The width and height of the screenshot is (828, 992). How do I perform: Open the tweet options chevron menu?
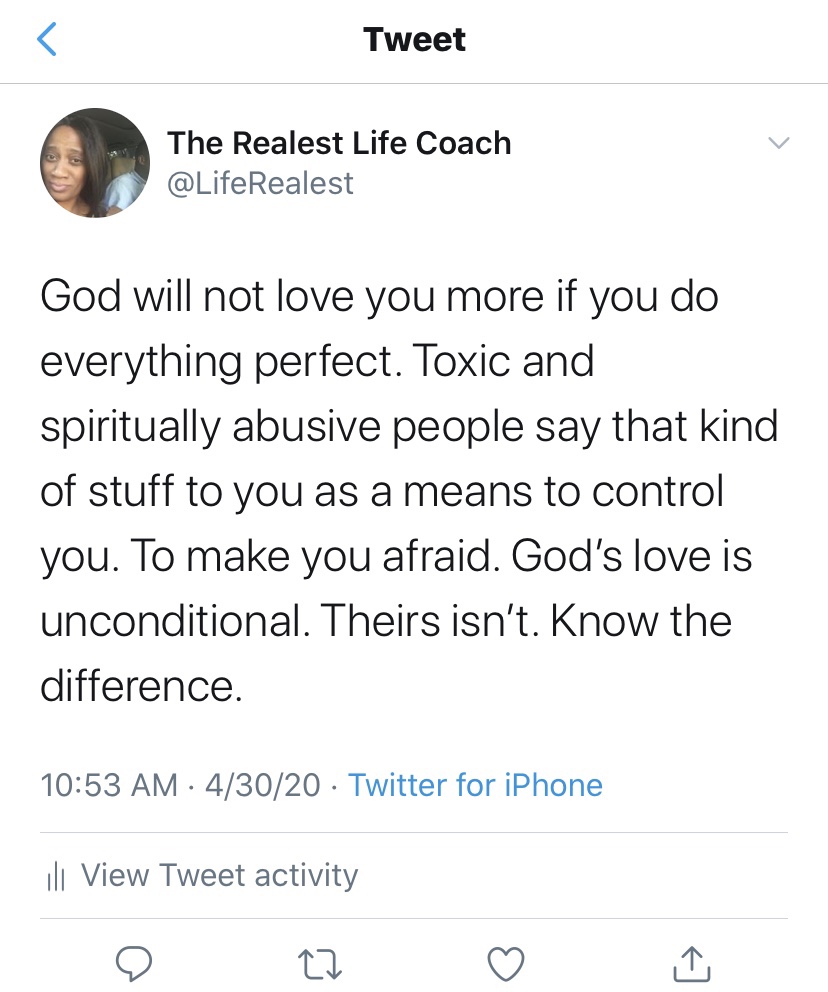[777, 144]
